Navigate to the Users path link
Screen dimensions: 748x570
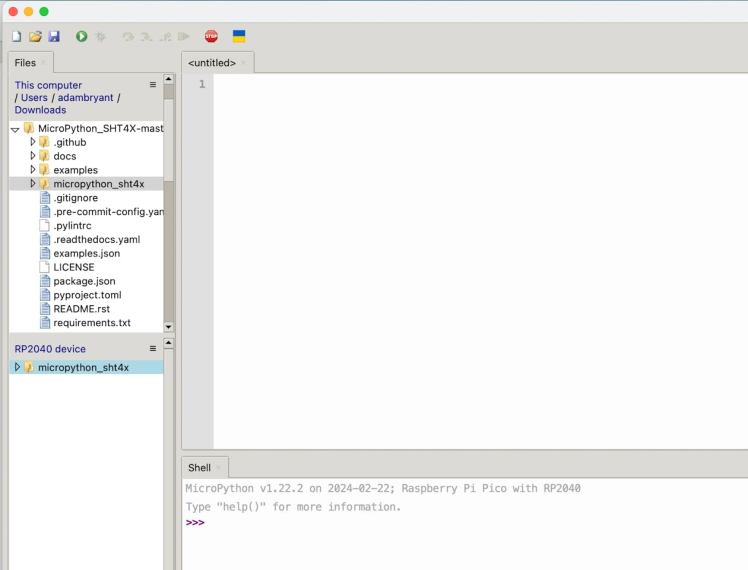click(x=35, y=98)
